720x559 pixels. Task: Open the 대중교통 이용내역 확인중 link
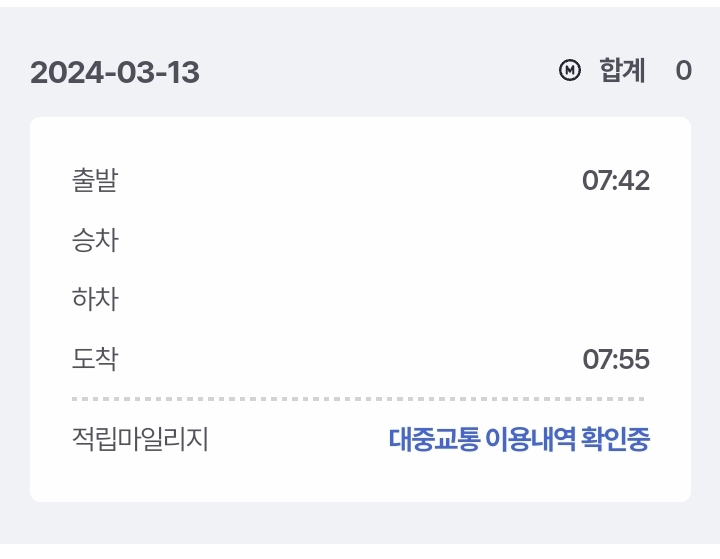(x=519, y=439)
